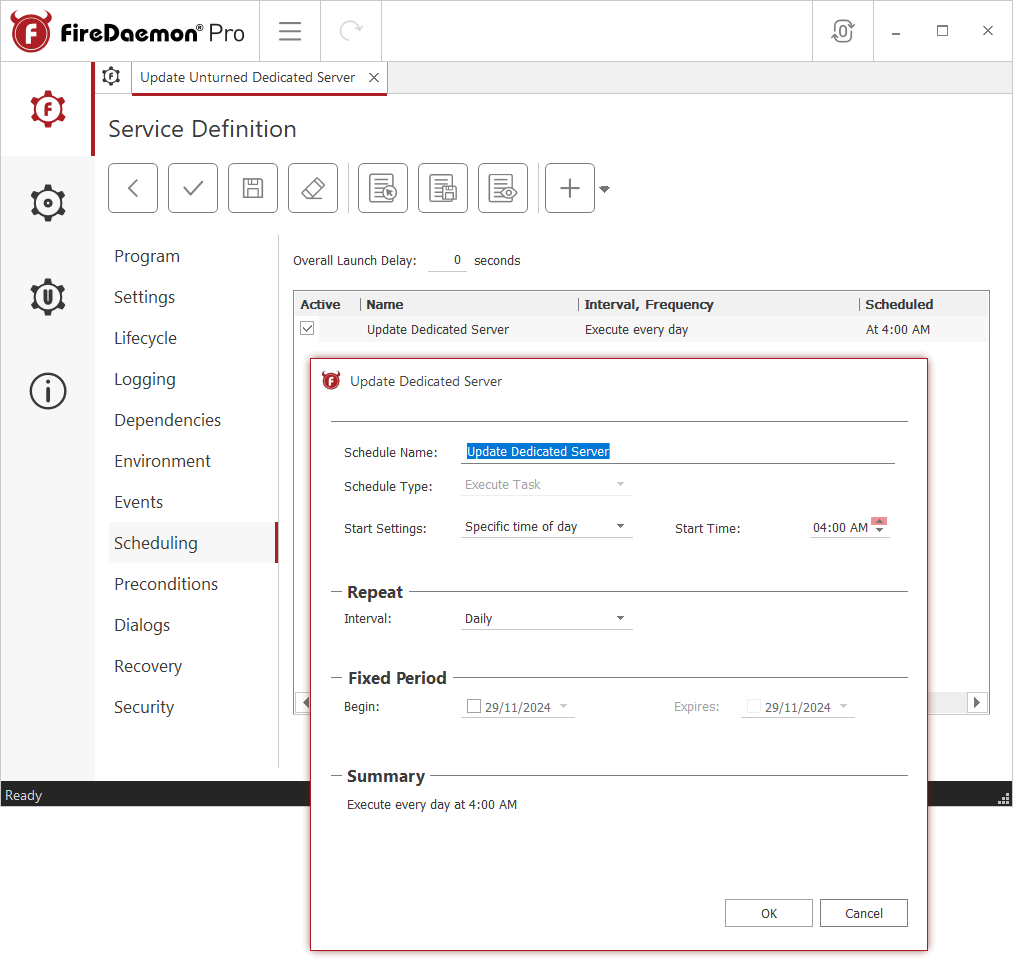Sort by Interval, Frequency column header
The height and width of the screenshot is (959, 1014).
coord(719,305)
